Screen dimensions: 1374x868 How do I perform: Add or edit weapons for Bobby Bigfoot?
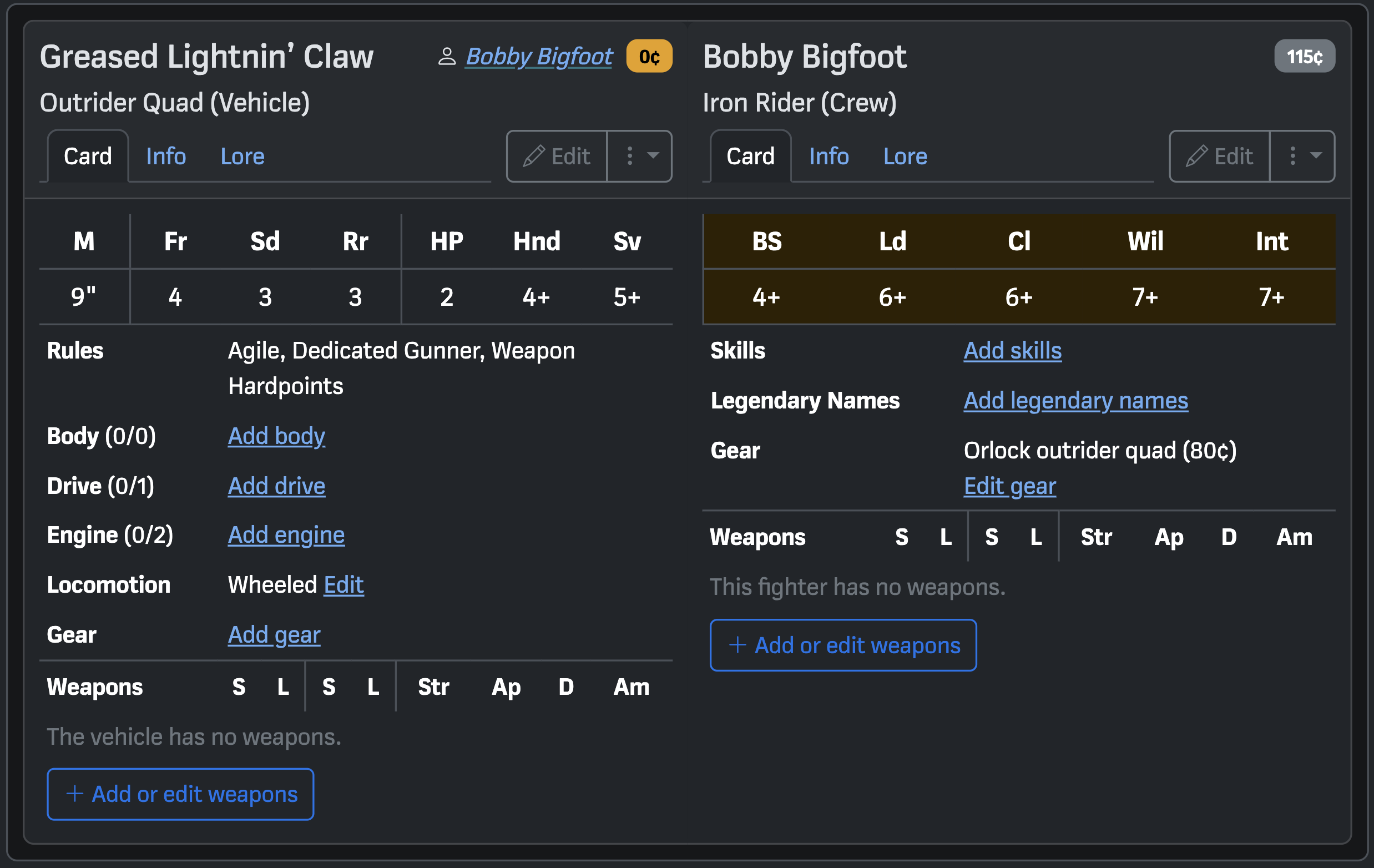point(843,645)
